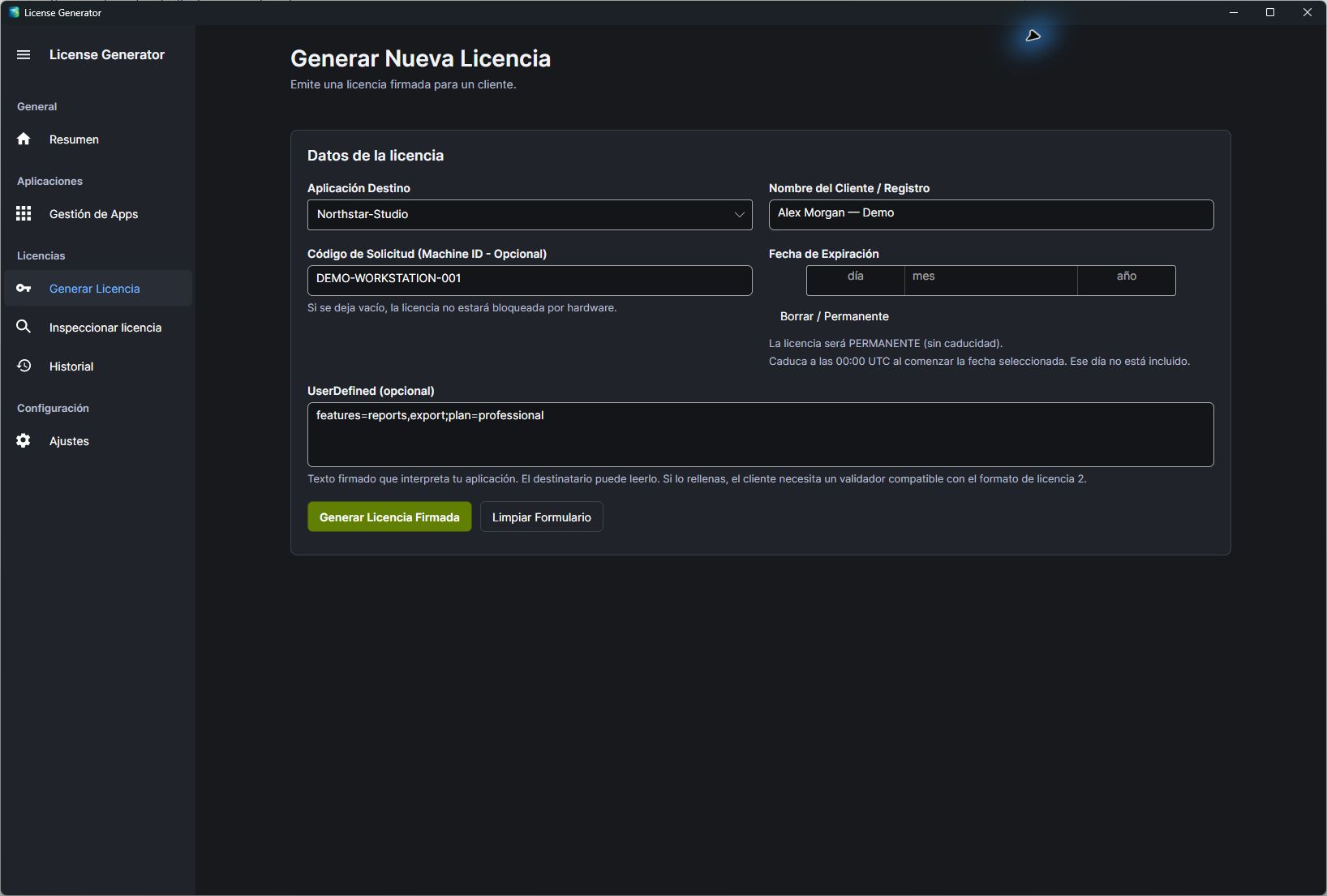Click the Datos de la licencia heading

pos(376,156)
